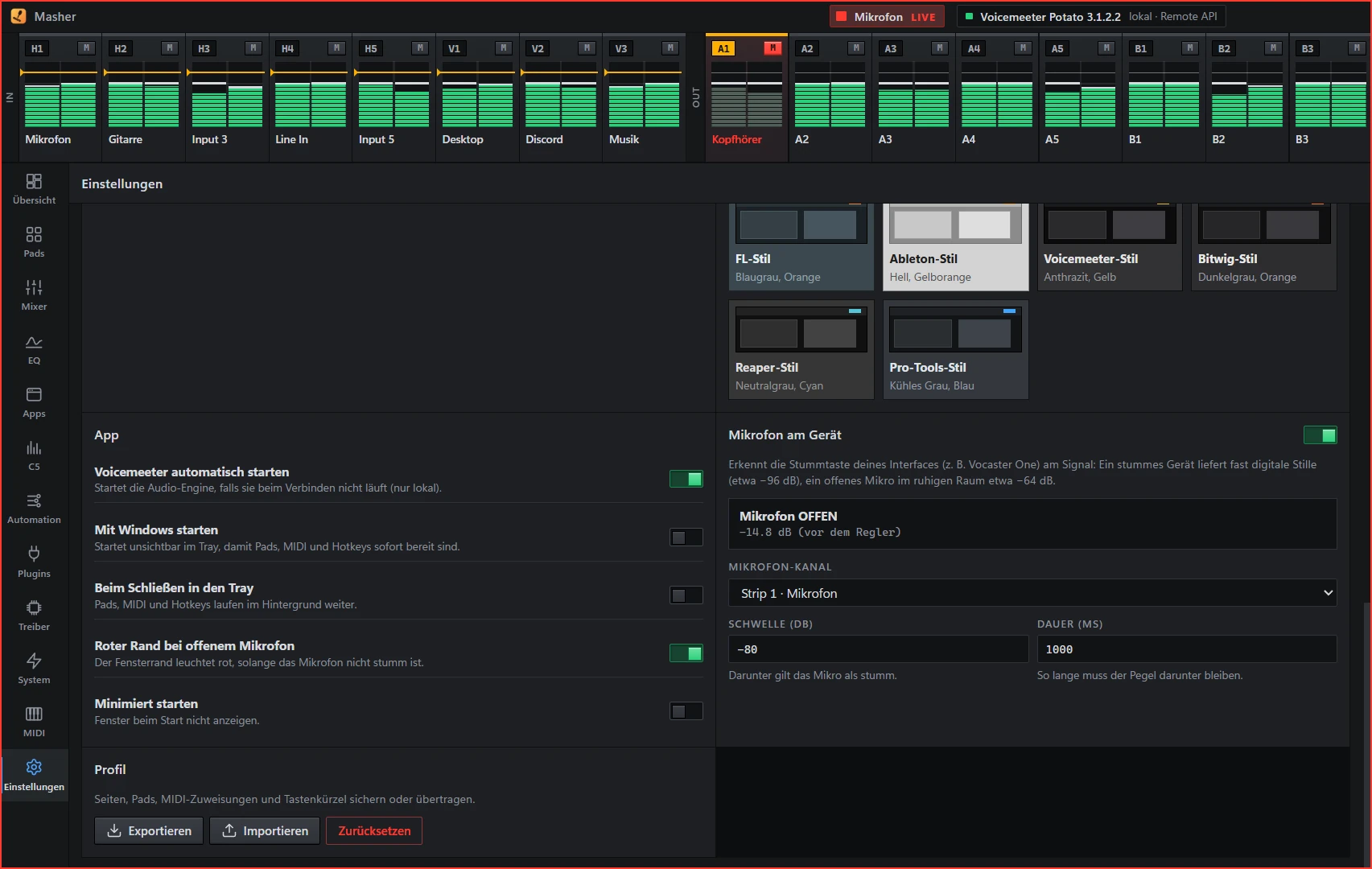Select the FL-Stil theme card

801,247
